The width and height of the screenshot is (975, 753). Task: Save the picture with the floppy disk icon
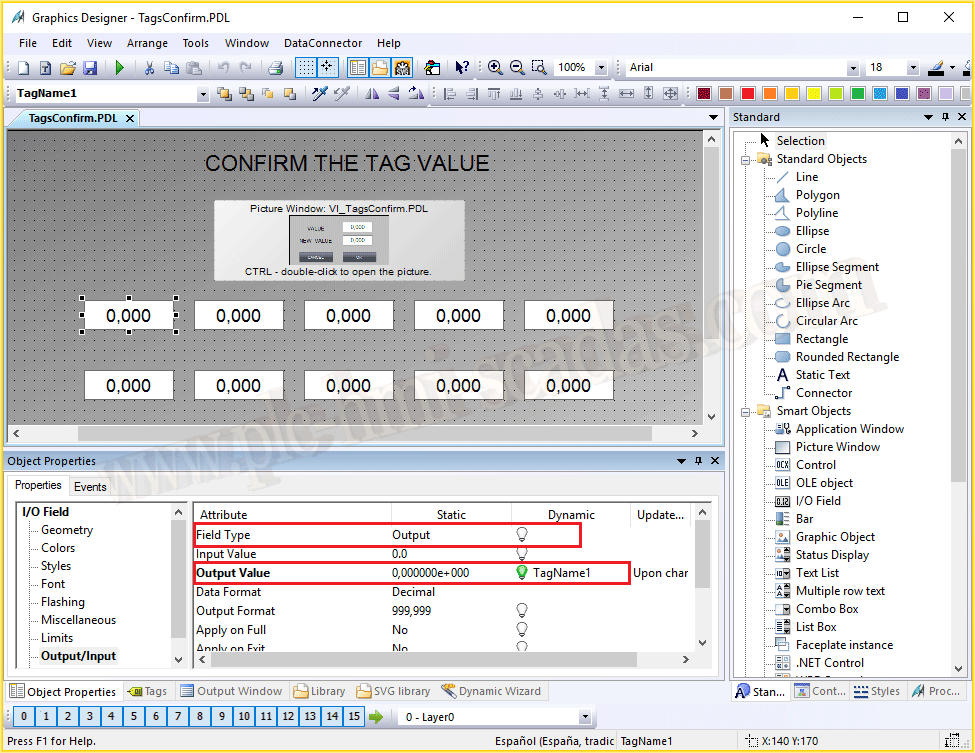(89, 68)
